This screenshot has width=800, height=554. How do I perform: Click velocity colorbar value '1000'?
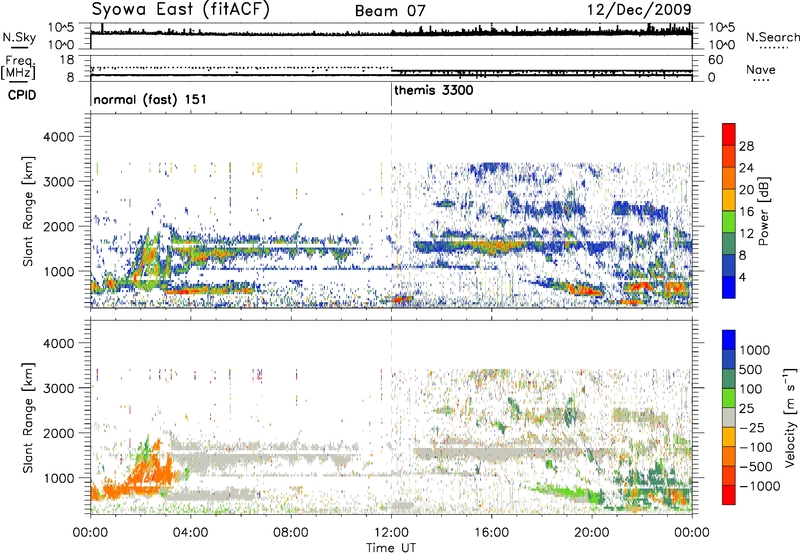pyautogui.click(x=755, y=350)
